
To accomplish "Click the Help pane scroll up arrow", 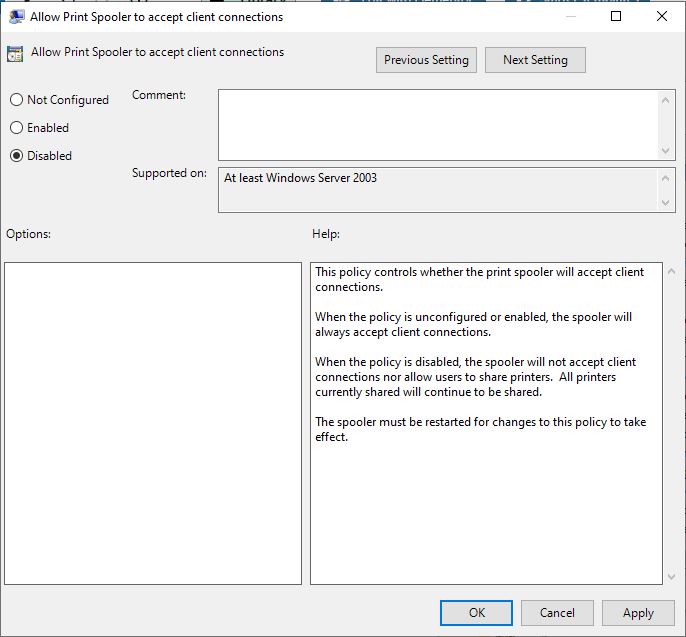I will pyautogui.click(x=669, y=271).
